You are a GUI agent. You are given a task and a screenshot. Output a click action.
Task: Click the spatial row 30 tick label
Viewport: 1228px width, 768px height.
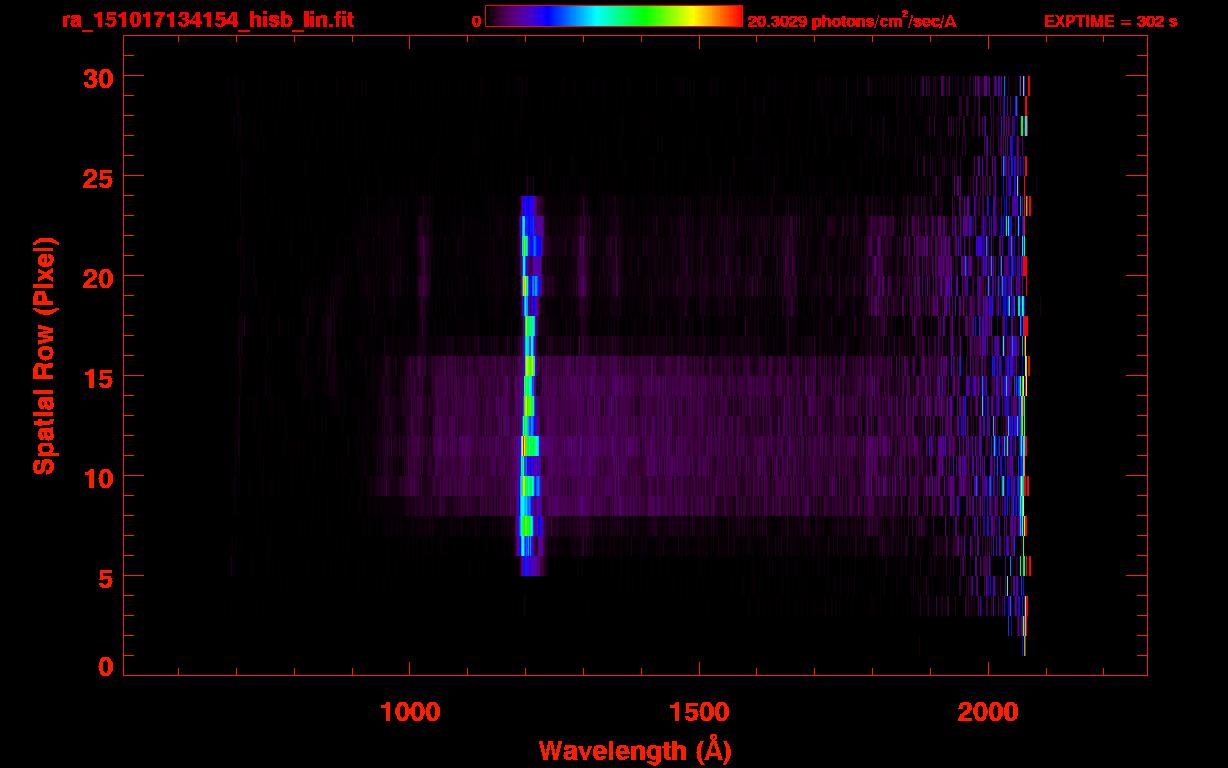[98, 77]
